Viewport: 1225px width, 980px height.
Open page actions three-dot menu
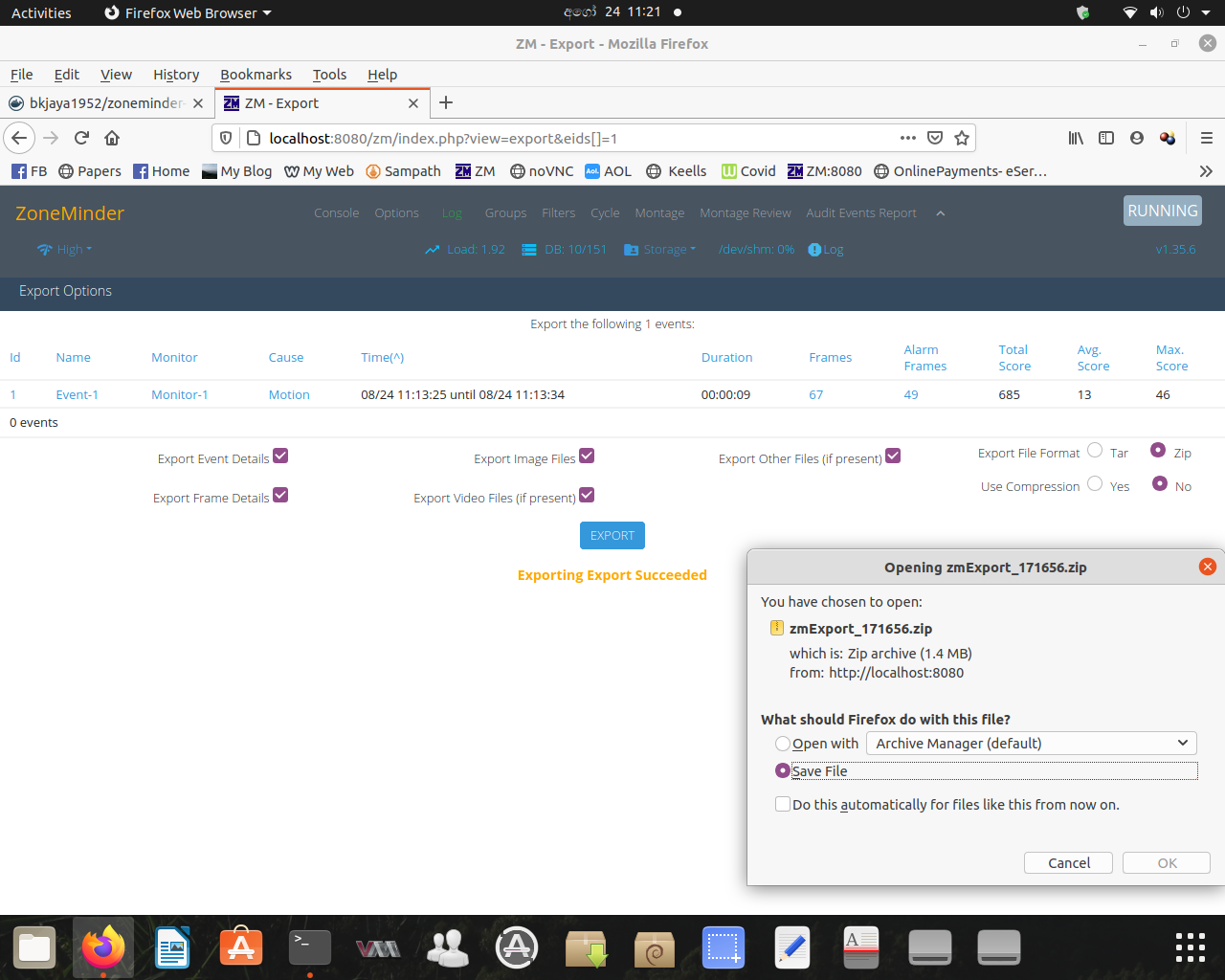pyautogui.click(x=908, y=138)
